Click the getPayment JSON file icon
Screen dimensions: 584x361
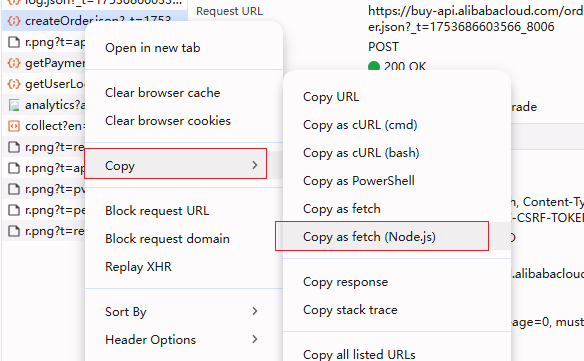[x=14, y=63]
